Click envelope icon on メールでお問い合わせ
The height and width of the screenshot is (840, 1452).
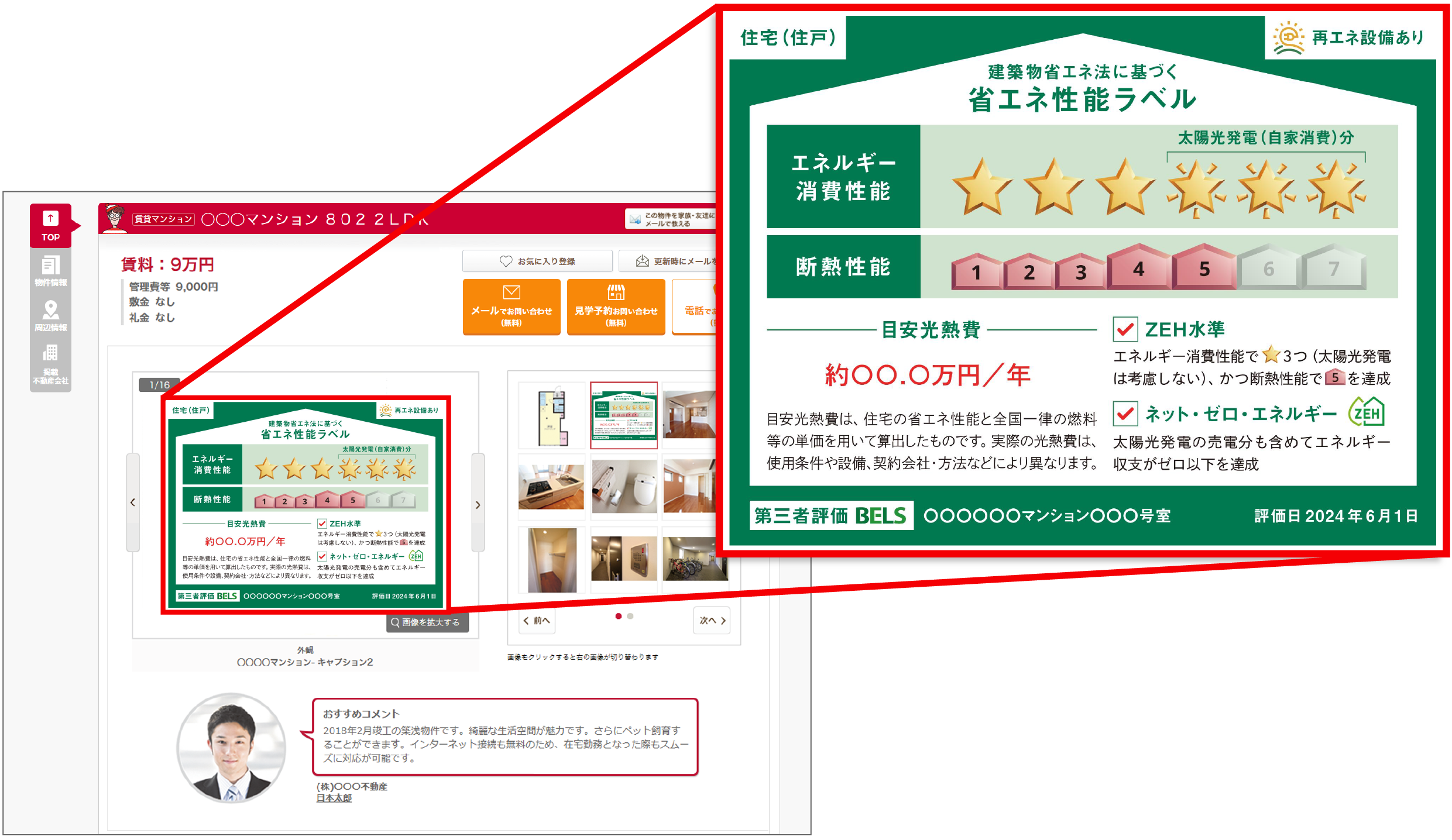coord(511,292)
